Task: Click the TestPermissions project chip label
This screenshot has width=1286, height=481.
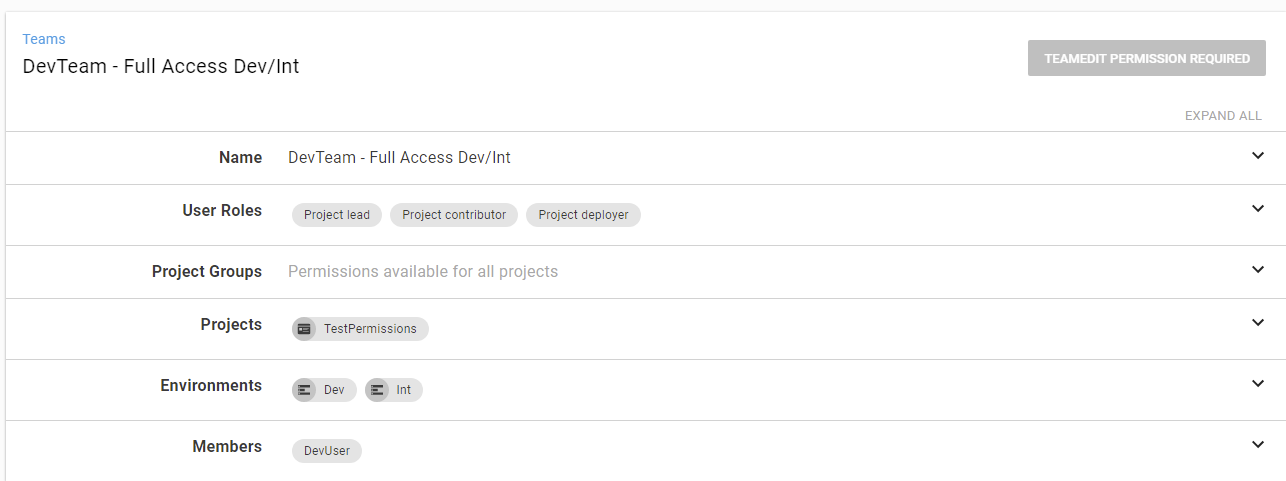Action: (370, 329)
